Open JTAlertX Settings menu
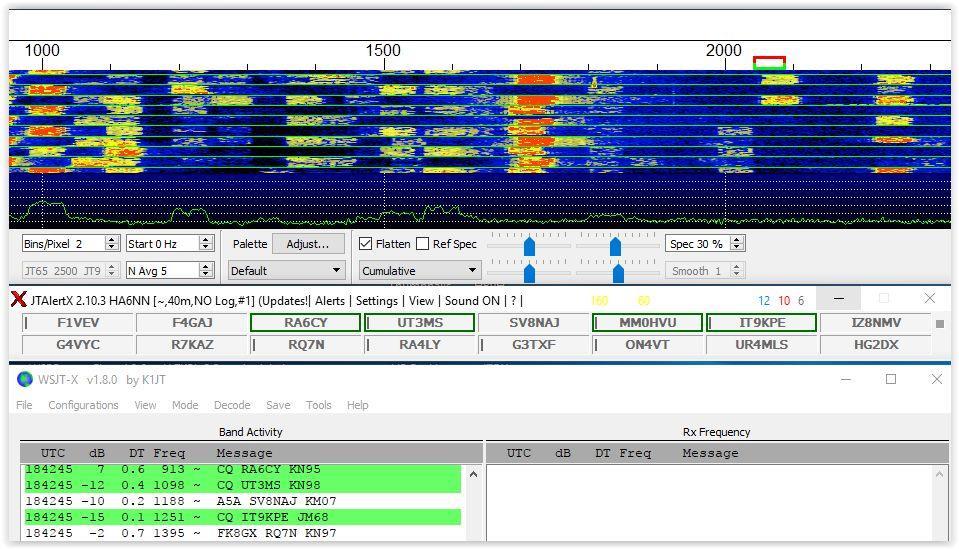 click(377, 300)
